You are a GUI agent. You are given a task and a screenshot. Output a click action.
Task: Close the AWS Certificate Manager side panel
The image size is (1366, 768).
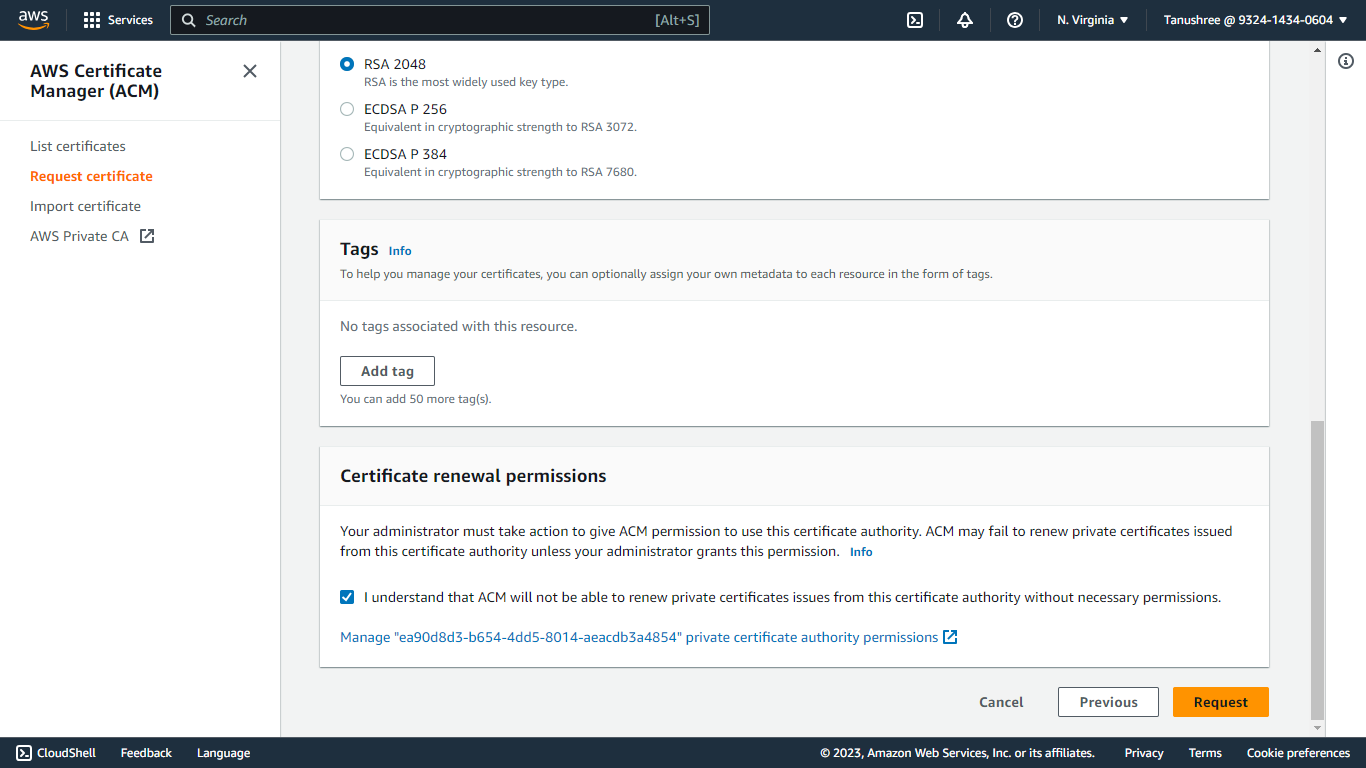(250, 71)
